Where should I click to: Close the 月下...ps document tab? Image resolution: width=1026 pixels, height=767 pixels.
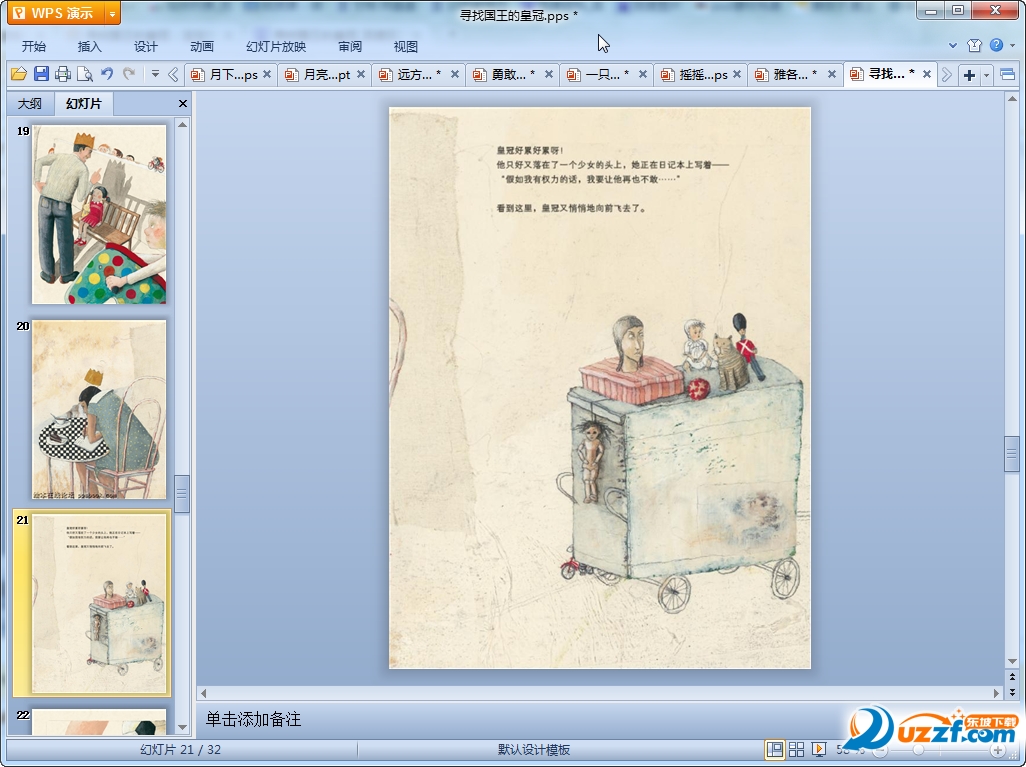coord(267,75)
